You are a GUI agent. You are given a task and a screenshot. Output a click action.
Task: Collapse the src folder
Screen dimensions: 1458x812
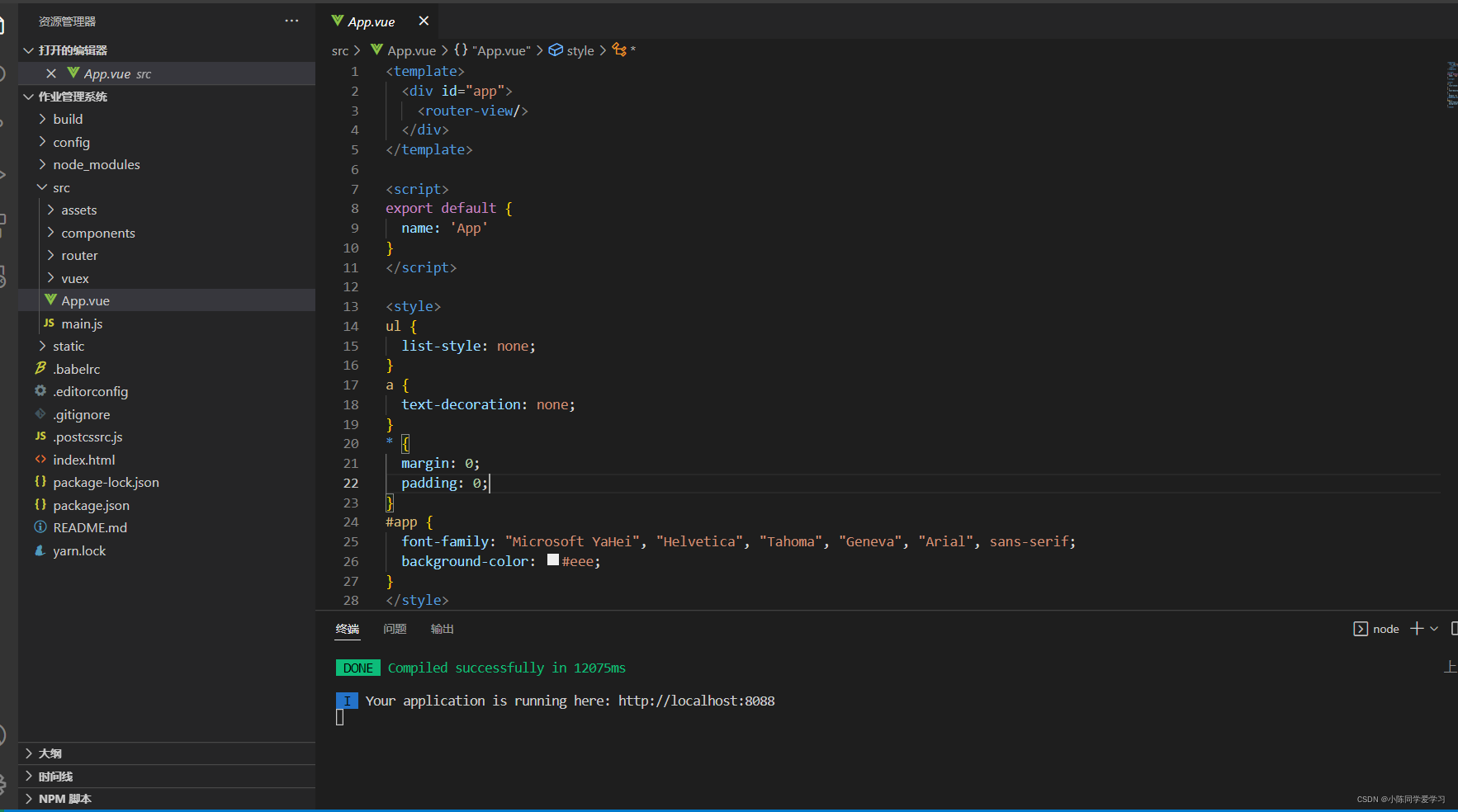click(167, 187)
